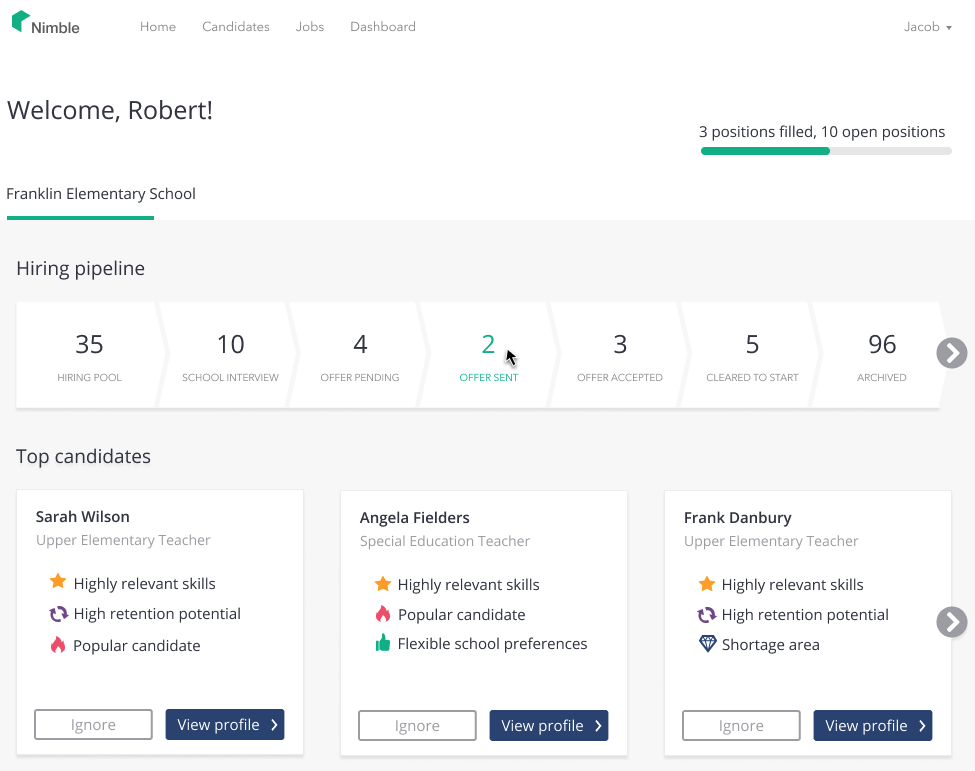This screenshot has height=771, width=975.
Task: View profile of Sarah Wilson
Action: pos(225,725)
